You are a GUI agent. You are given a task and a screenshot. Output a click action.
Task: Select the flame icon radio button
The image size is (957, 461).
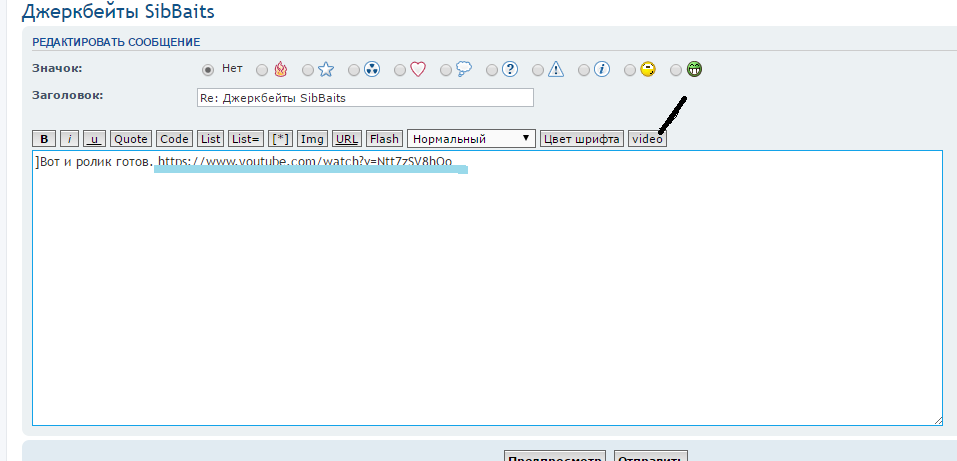click(x=262, y=70)
